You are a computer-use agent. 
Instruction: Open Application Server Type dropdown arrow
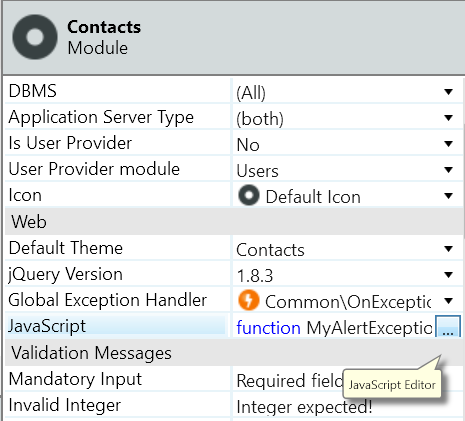[449, 118]
